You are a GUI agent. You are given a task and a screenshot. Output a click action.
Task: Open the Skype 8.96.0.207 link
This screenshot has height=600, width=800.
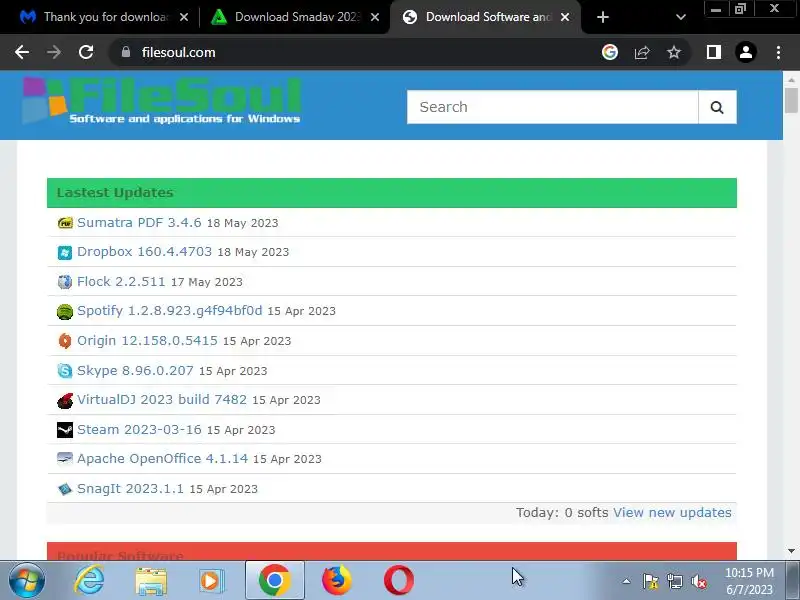tap(135, 370)
